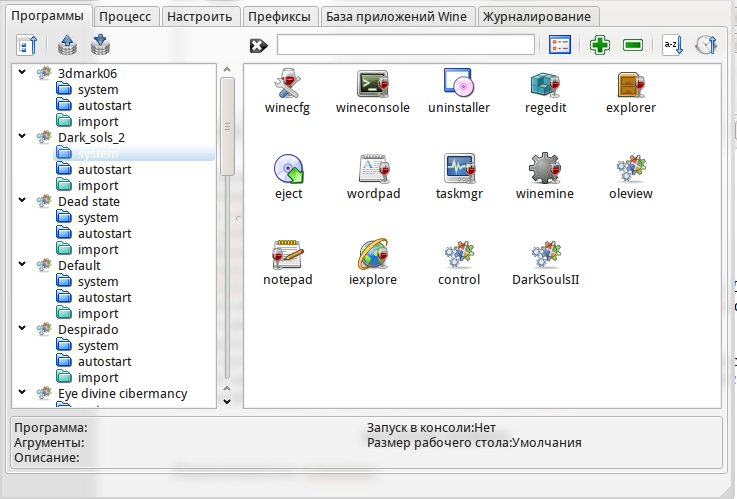
Task: Select highlighted system folder under Dark_sols_2
Action: 135,154
